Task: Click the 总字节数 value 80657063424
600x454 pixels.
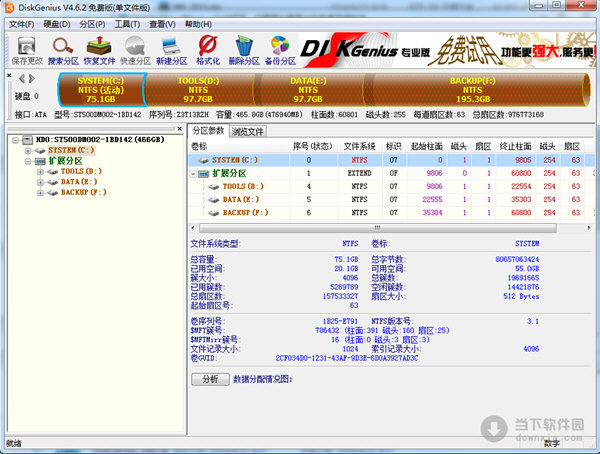Action: [x=517, y=260]
